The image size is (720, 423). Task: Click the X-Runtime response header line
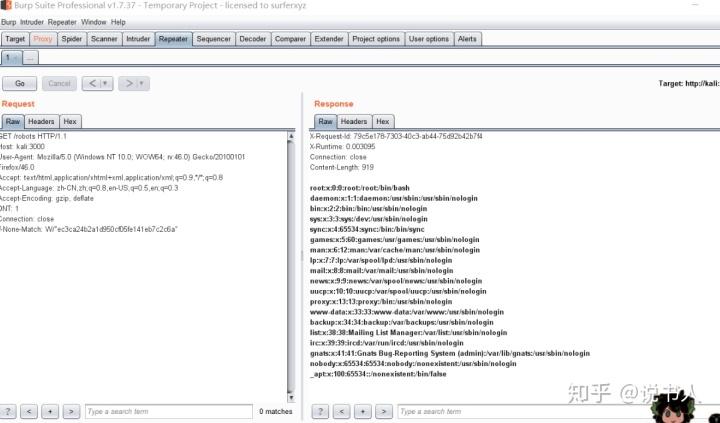(342, 147)
